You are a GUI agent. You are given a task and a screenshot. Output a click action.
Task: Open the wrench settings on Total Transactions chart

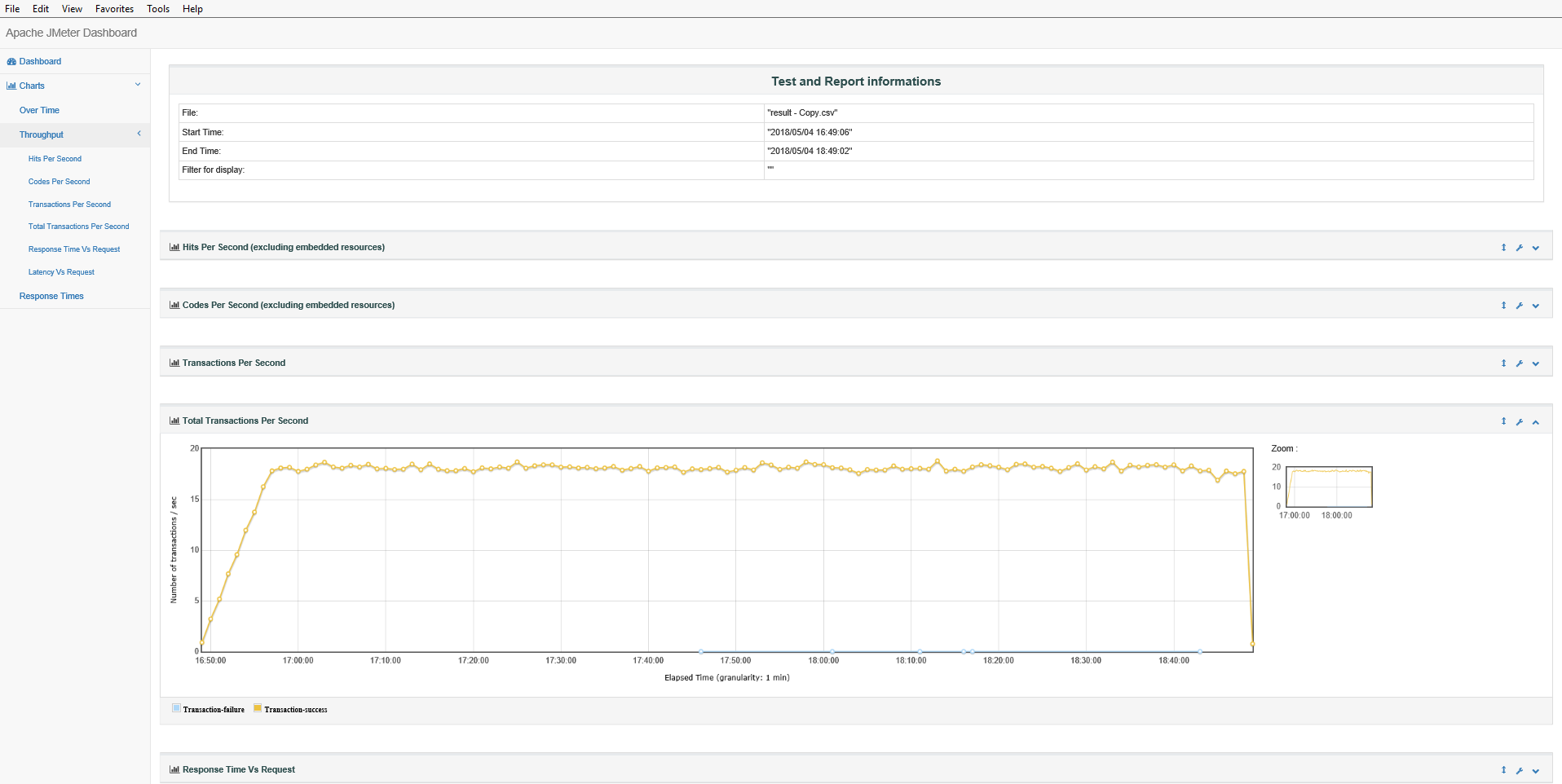point(1519,421)
